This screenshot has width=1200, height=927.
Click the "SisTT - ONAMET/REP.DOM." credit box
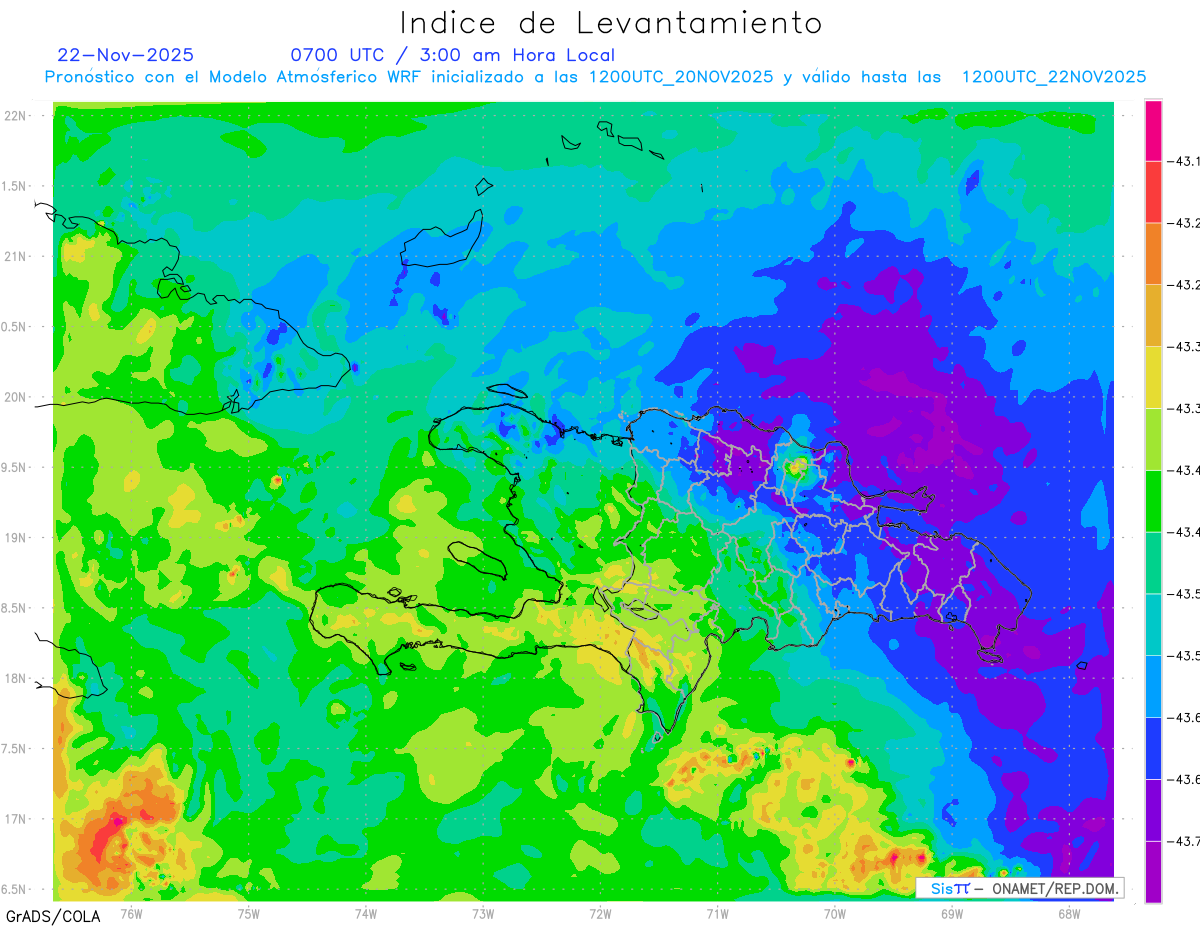(1020, 888)
